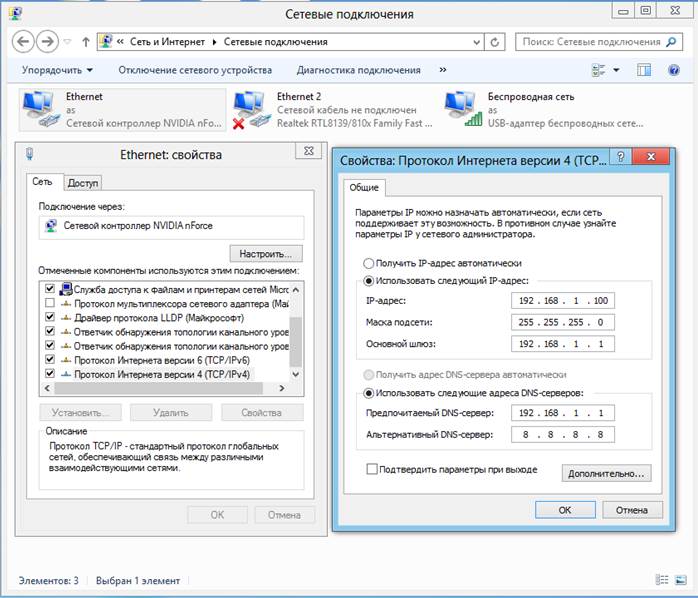
Task: Open recent locations dropdown near Forward
Action: coord(67,42)
